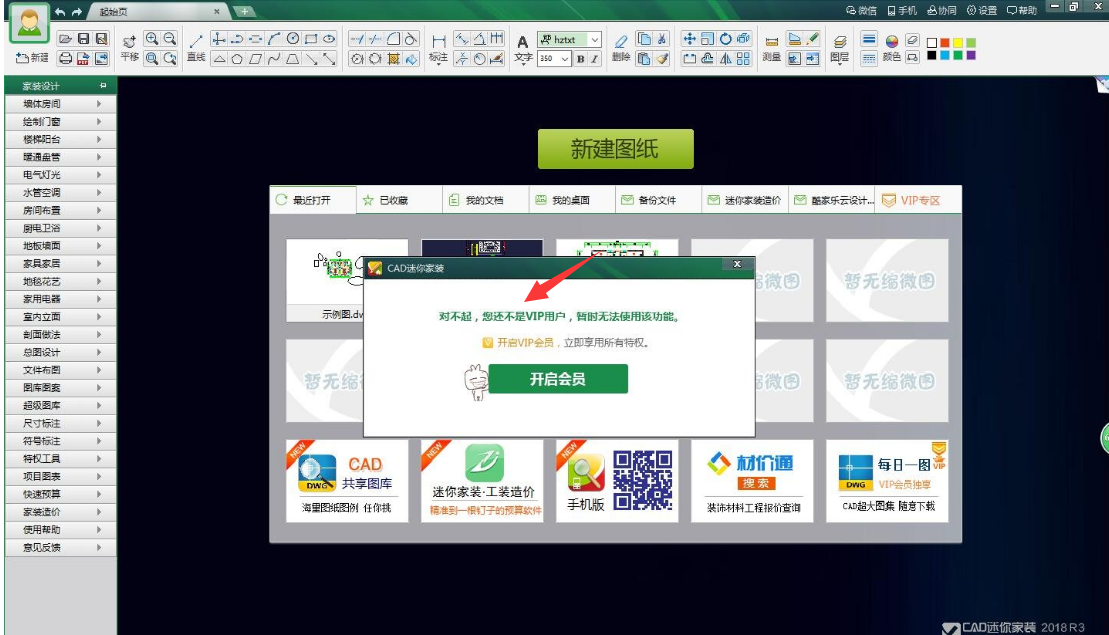Viewport: 1109px width, 635px height.
Task: Click the rotate tool icon
Action: pyautogui.click(x=726, y=39)
